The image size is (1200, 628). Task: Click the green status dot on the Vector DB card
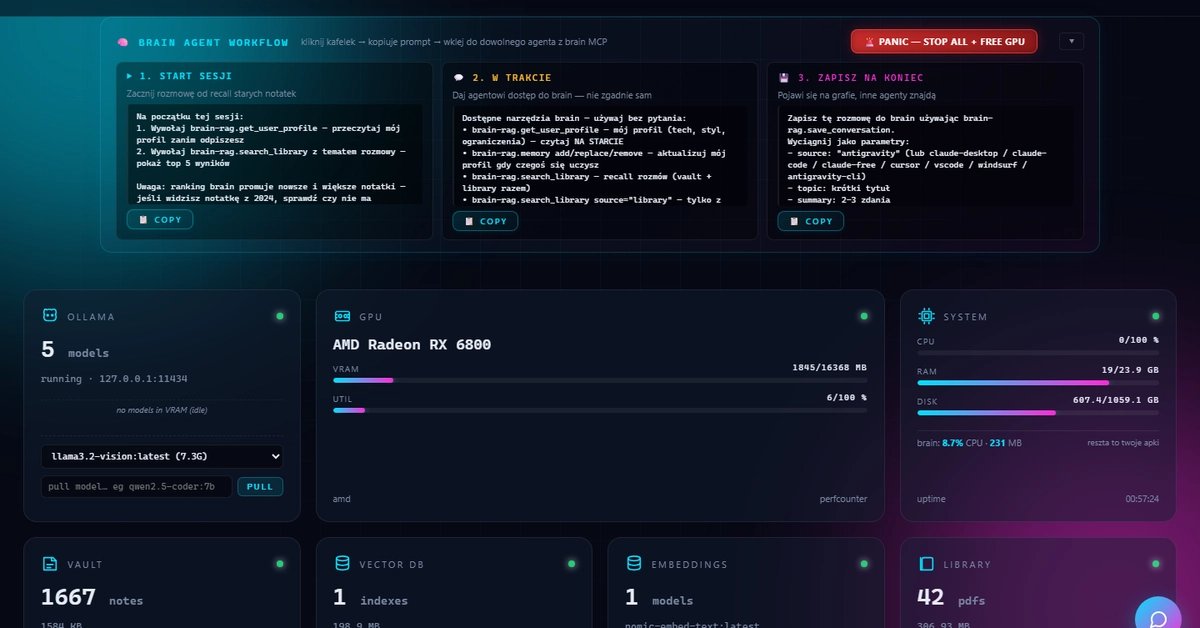point(571,564)
